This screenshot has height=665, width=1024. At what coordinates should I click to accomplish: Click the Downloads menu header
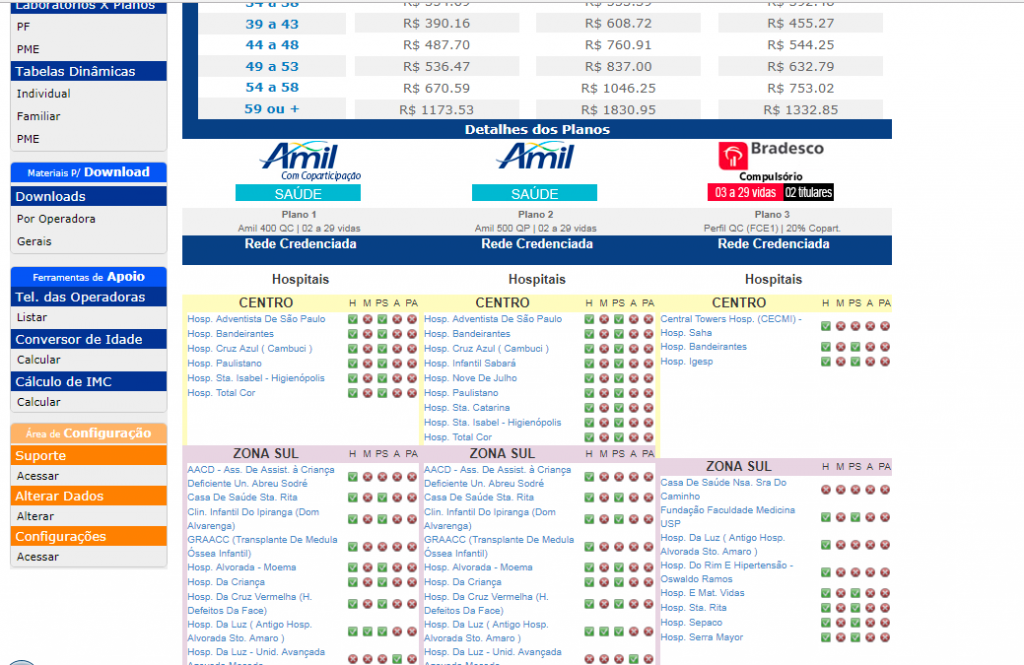[x=89, y=196]
